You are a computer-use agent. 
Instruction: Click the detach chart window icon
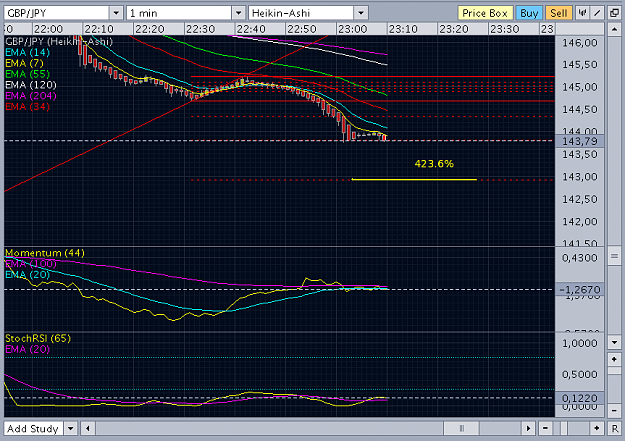[x=614, y=13]
